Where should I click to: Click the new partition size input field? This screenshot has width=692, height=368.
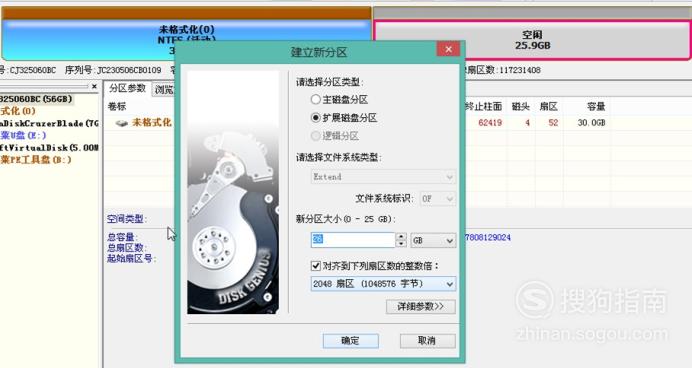pos(353,240)
